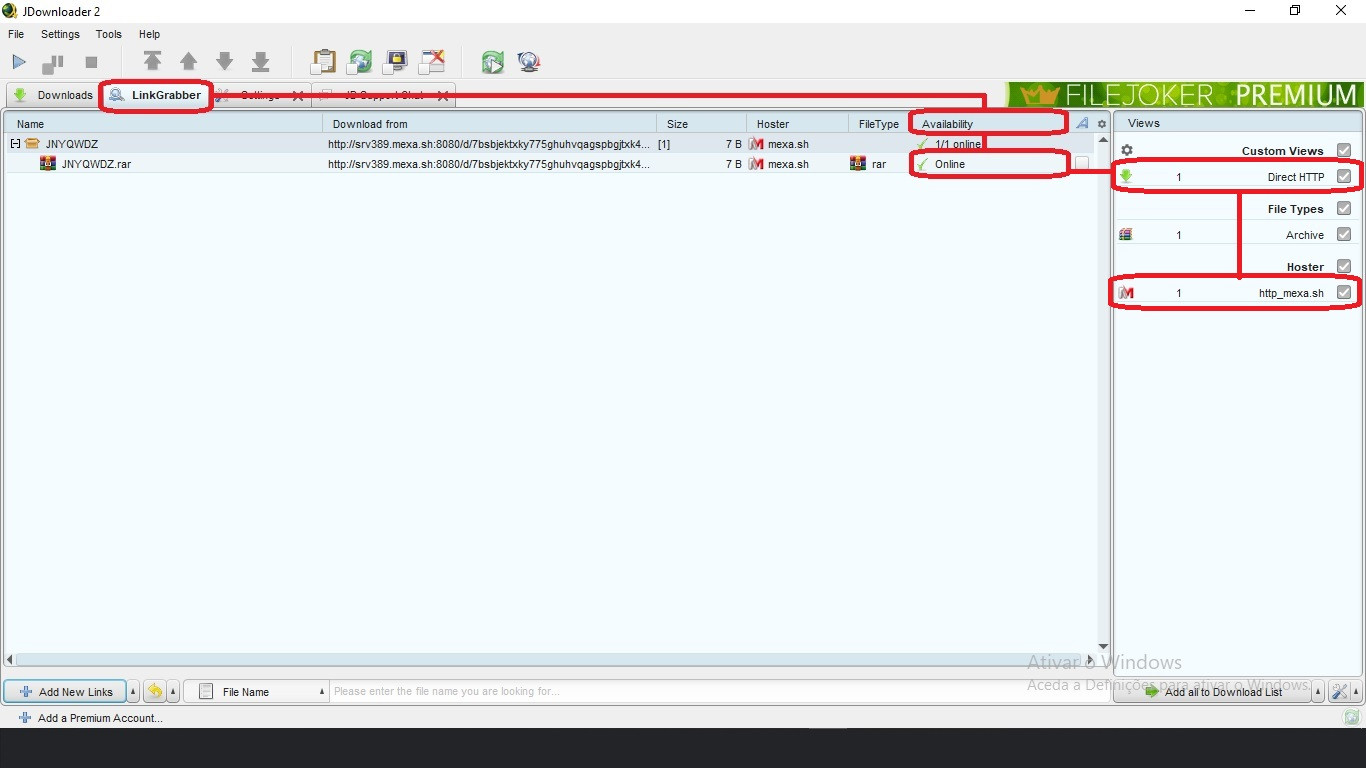Toggle the Custom Views checkbox
This screenshot has width=1366, height=768.
(1344, 150)
